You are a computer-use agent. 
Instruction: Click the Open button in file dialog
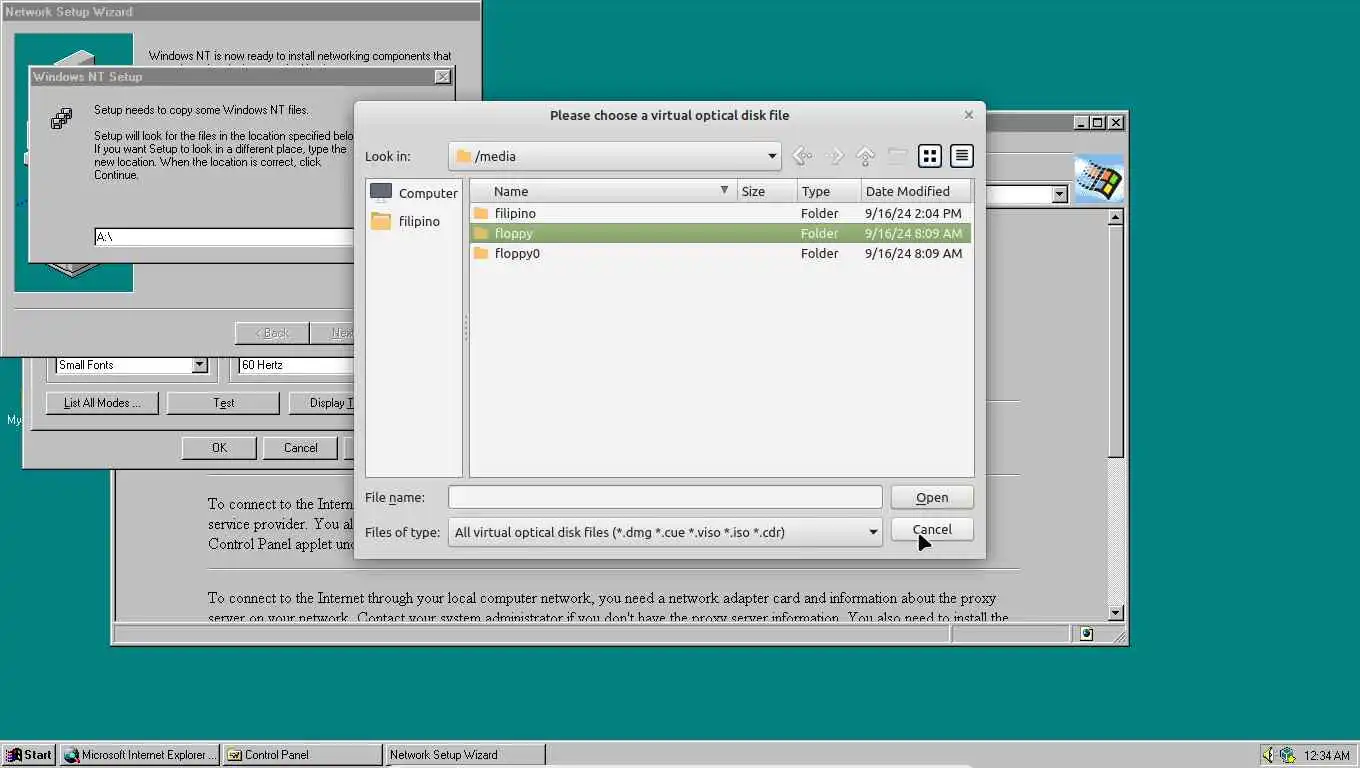coord(932,497)
